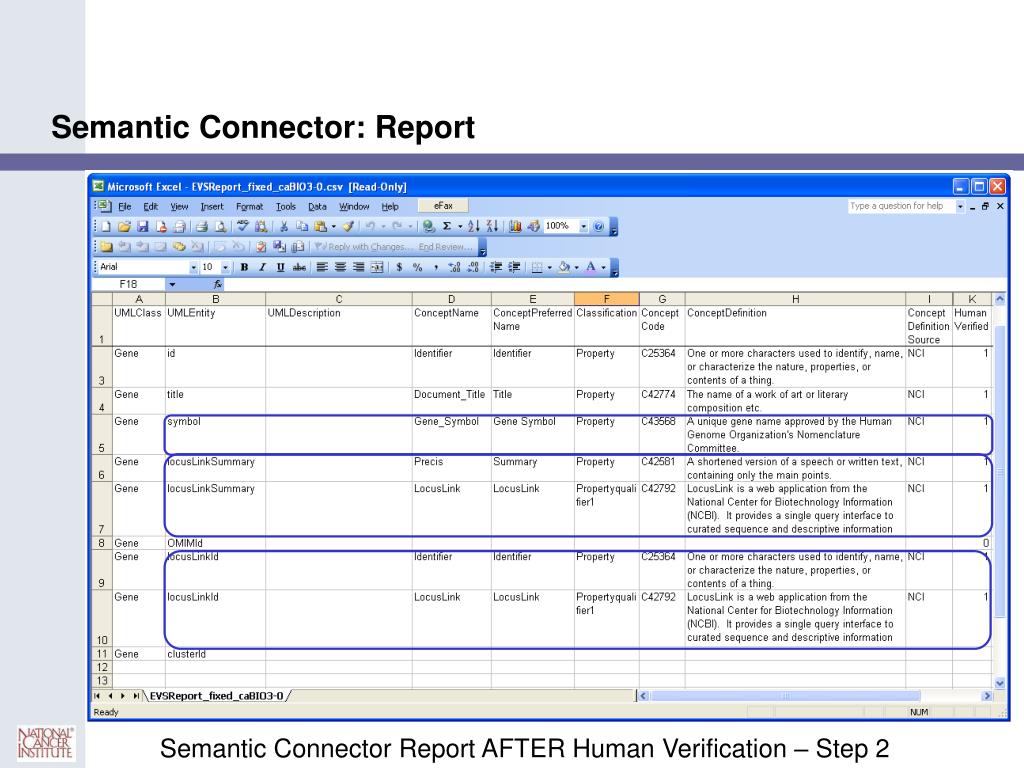Launch the Chart Wizard icon
Image resolution: width=1024 pixels, height=768 pixels.
[x=515, y=227]
